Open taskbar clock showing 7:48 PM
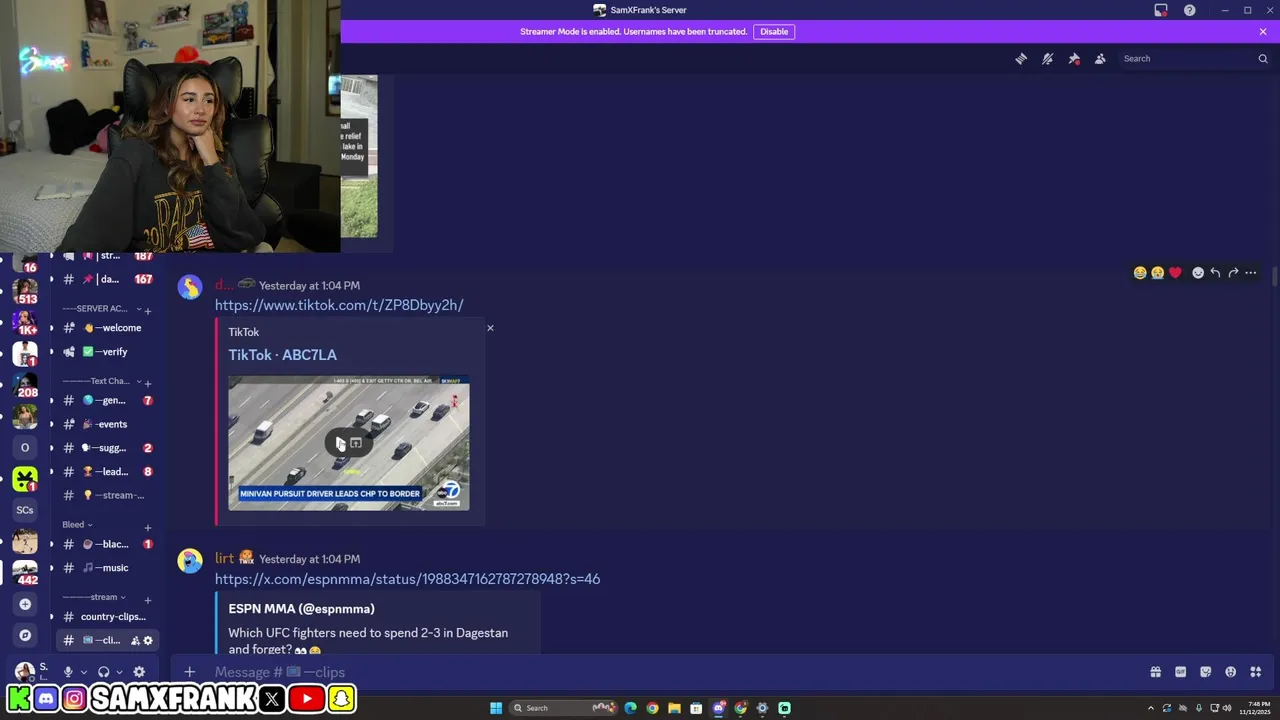The height and width of the screenshot is (720, 1280). (1257, 708)
